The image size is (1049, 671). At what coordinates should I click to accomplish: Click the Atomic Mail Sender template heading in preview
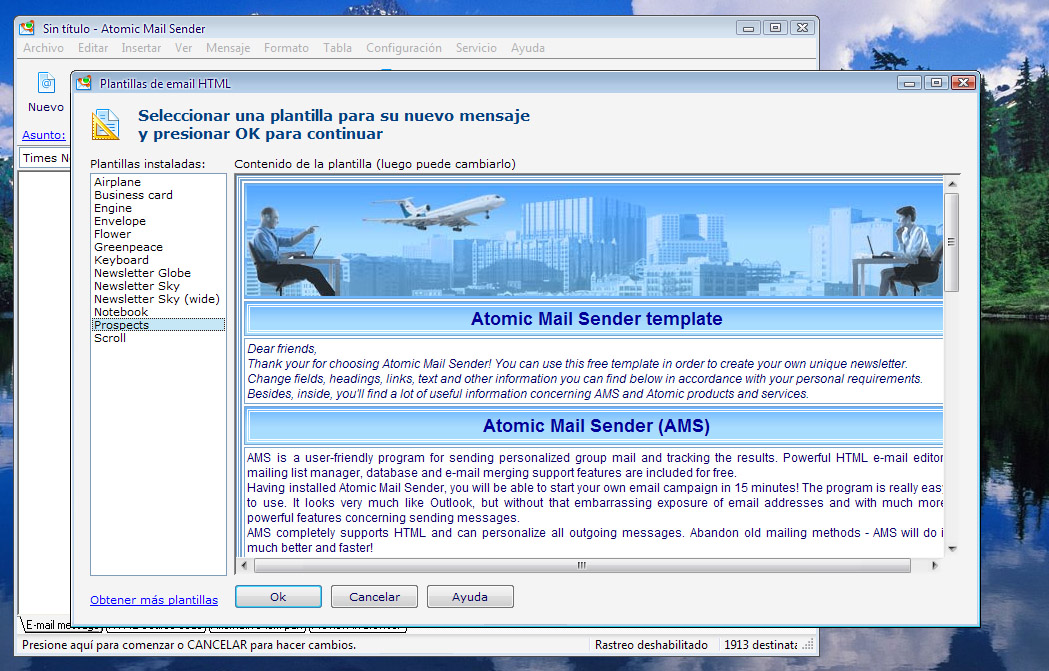pyautogui.click(x=596, y=318)
